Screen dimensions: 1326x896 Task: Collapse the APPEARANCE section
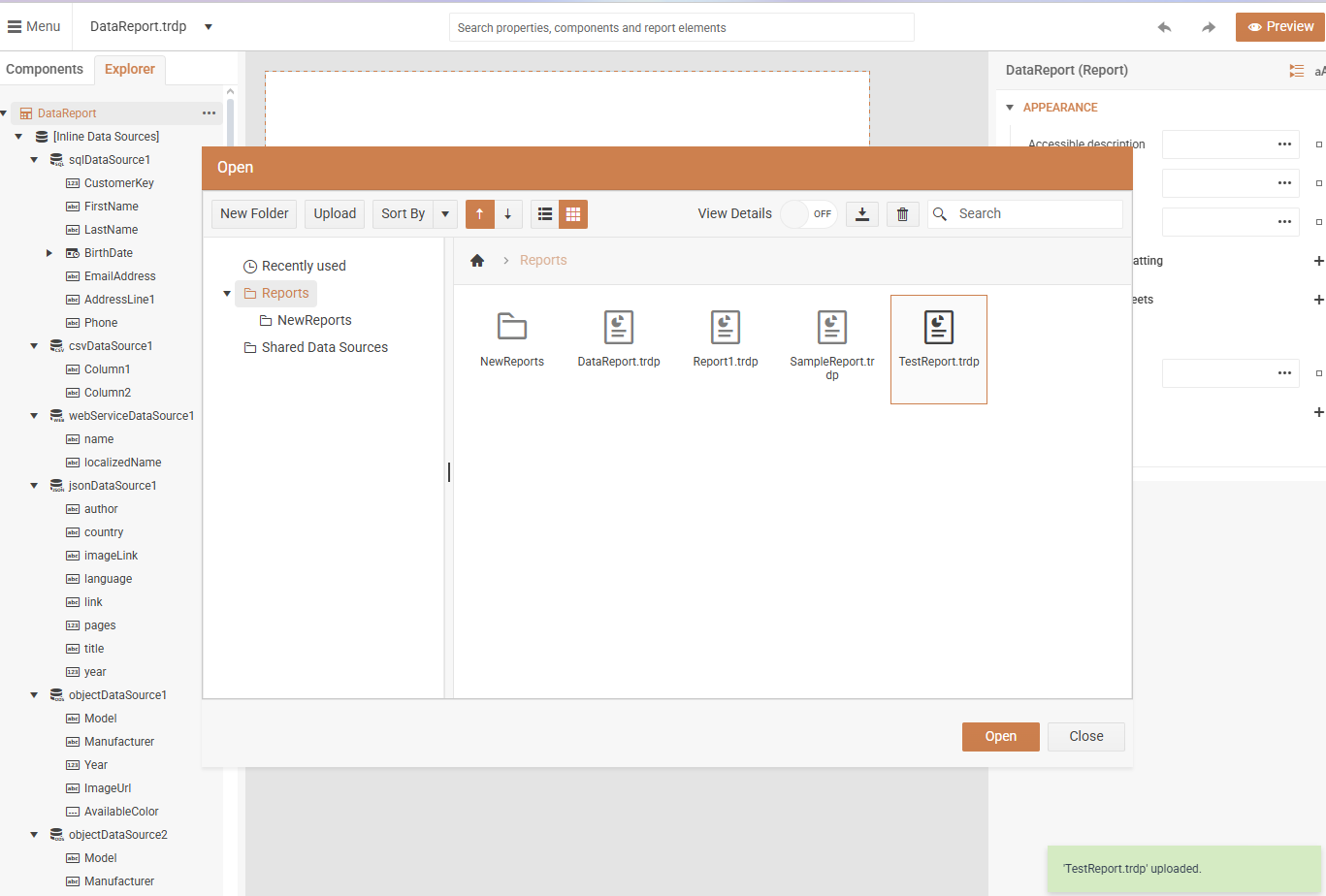(1010, 108)
